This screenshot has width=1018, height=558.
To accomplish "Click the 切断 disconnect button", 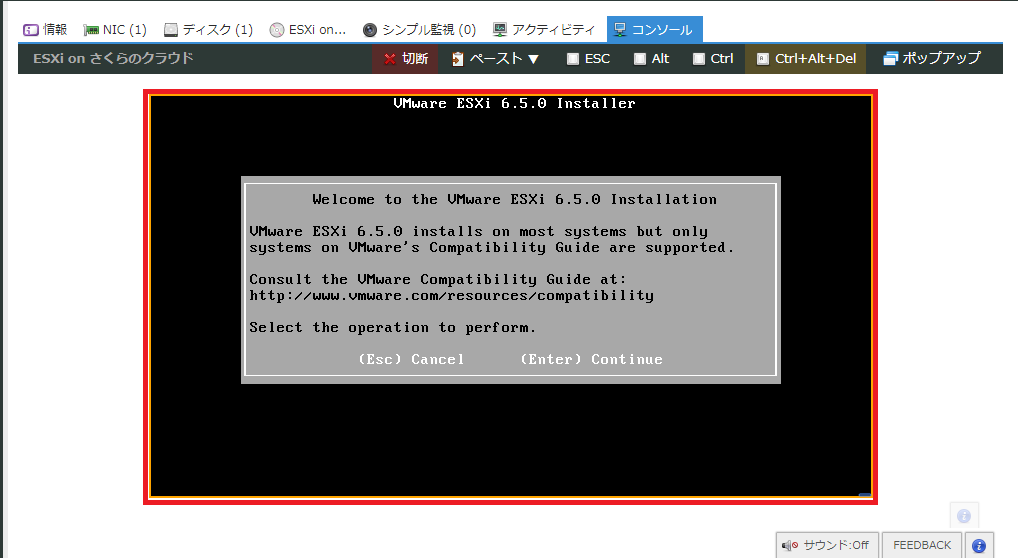I will [x=406, y=59].
